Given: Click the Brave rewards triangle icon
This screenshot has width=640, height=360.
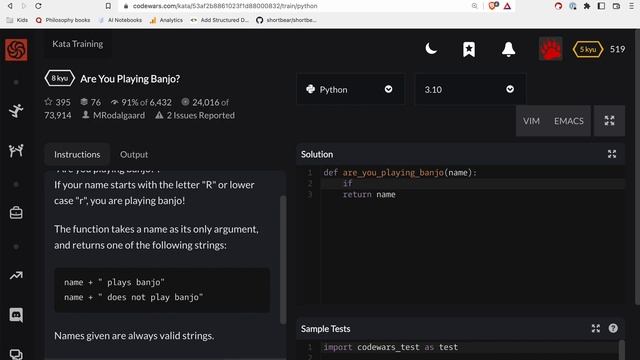Looking at the screenshot, I should pos(507,6).
